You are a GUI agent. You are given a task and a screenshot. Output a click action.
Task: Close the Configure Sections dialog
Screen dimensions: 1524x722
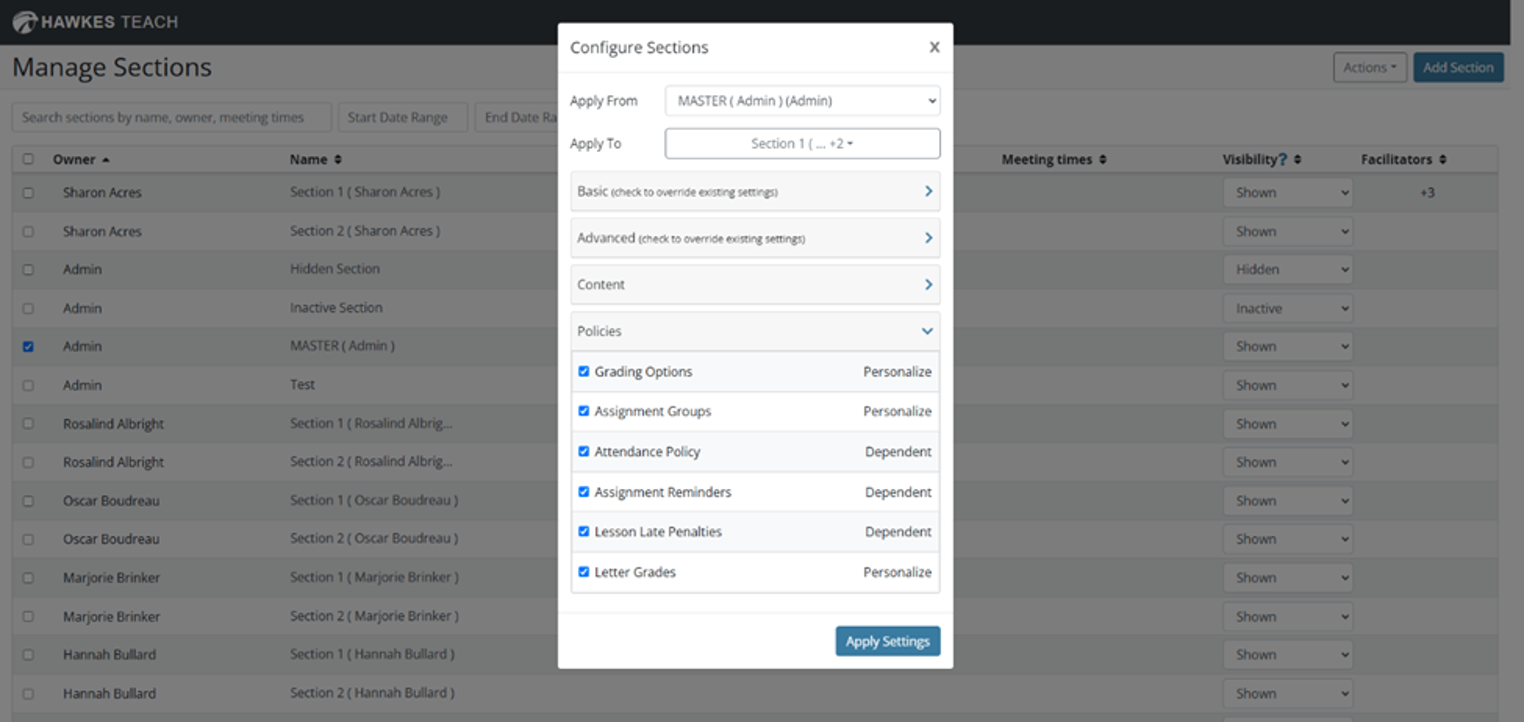click(934, 47)
